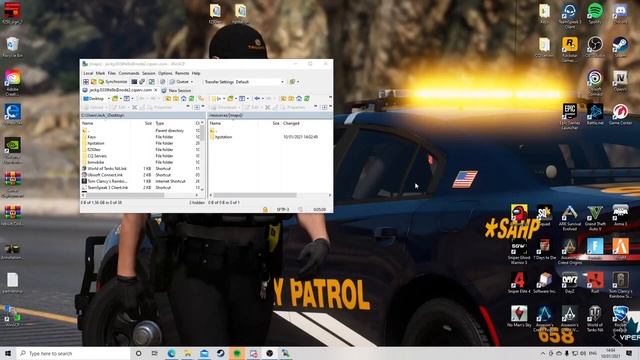
Task: Open the local Desktop drive dropdown
Action: pyautogui.click(x=96, y=98)
